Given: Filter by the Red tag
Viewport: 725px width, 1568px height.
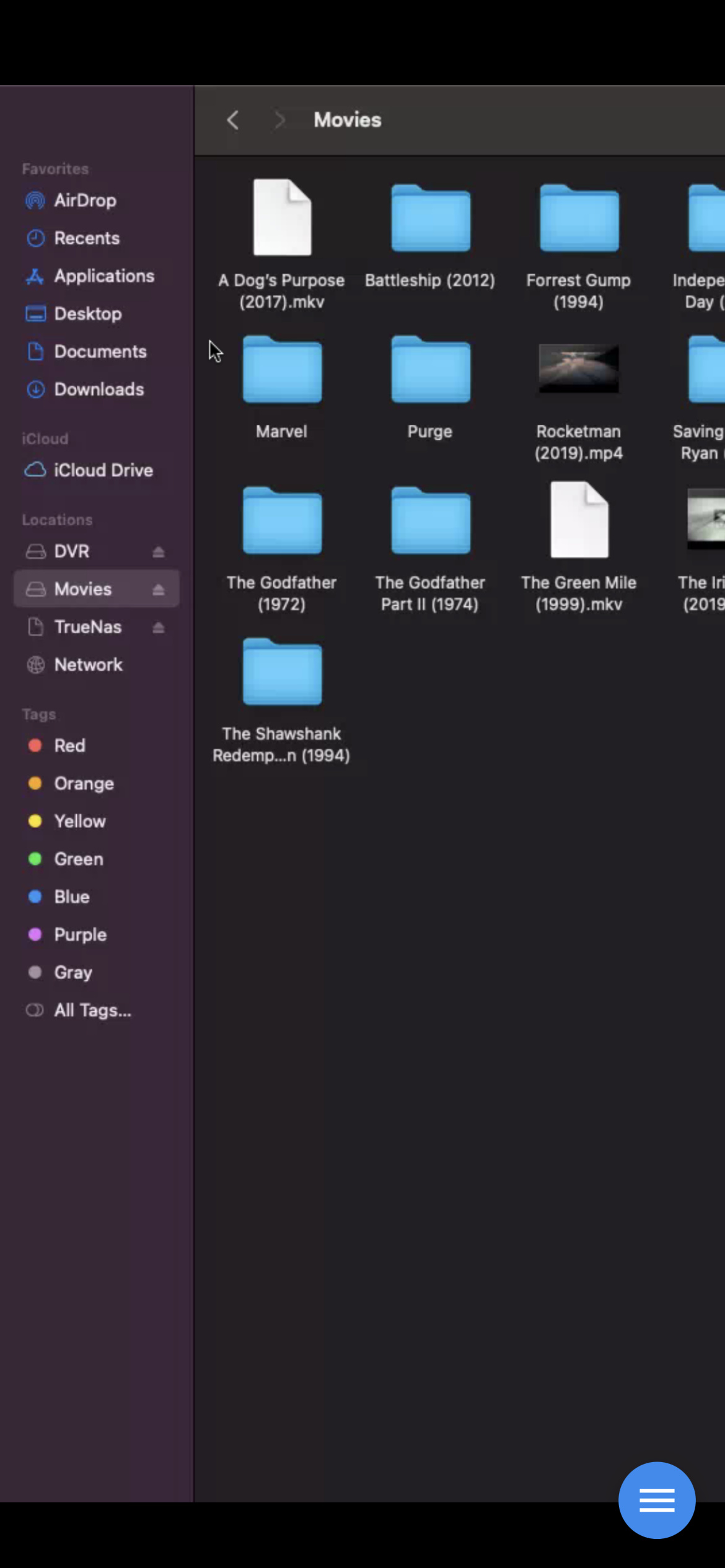Looking at the screenshot, I should click(x=69, y=746).
